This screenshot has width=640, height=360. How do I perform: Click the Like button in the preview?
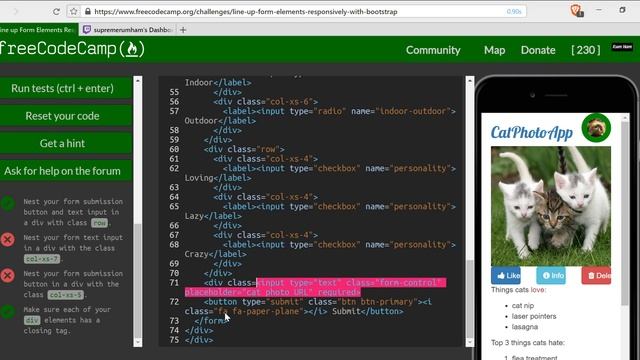(506, 276)
